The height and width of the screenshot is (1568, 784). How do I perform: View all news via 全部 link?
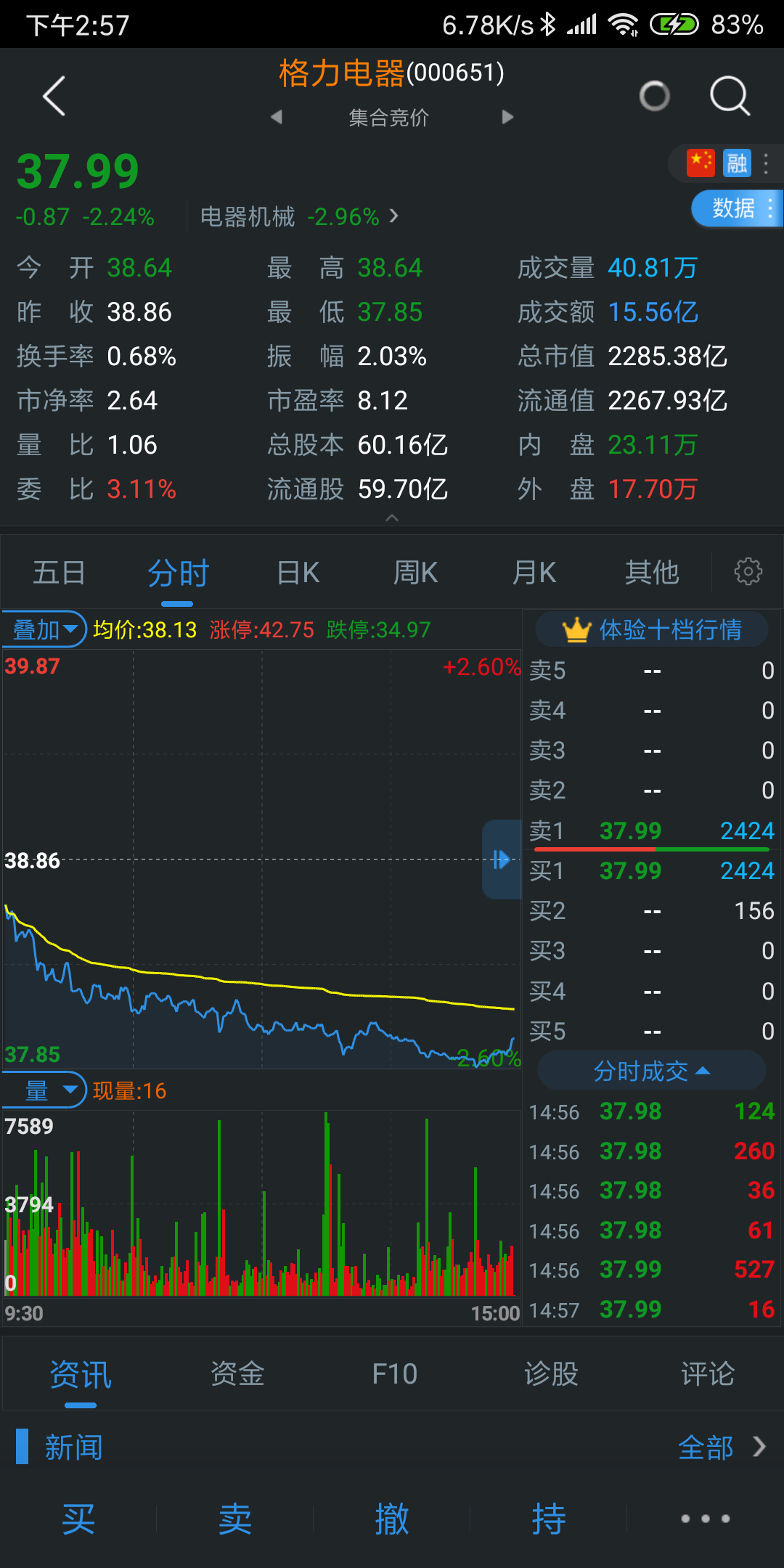[722, 1447]
